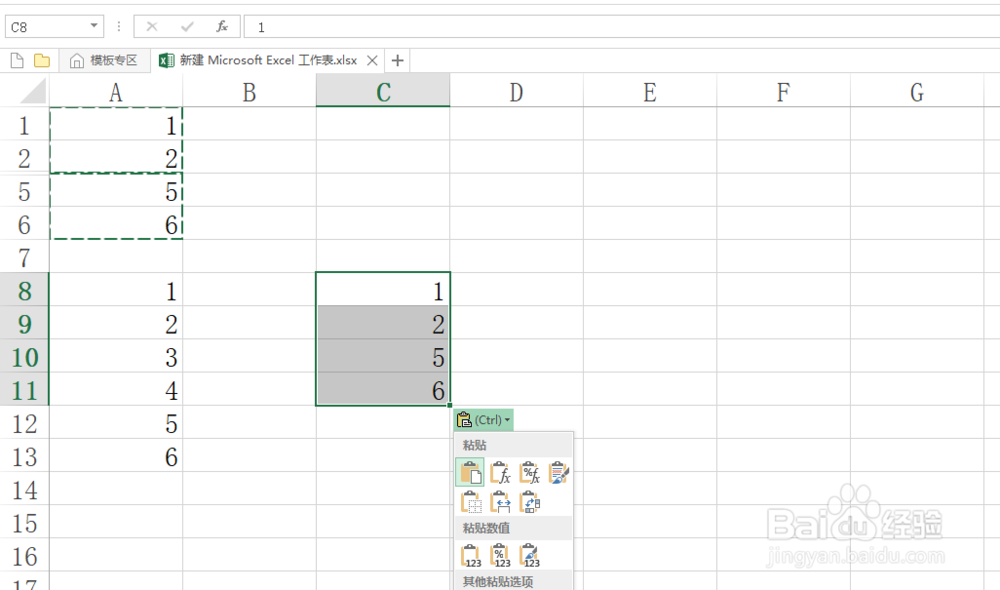The image size is (1000, 590).
Task: Choose Keep Source Column Widths paste option
Action: tap(501, 503)
